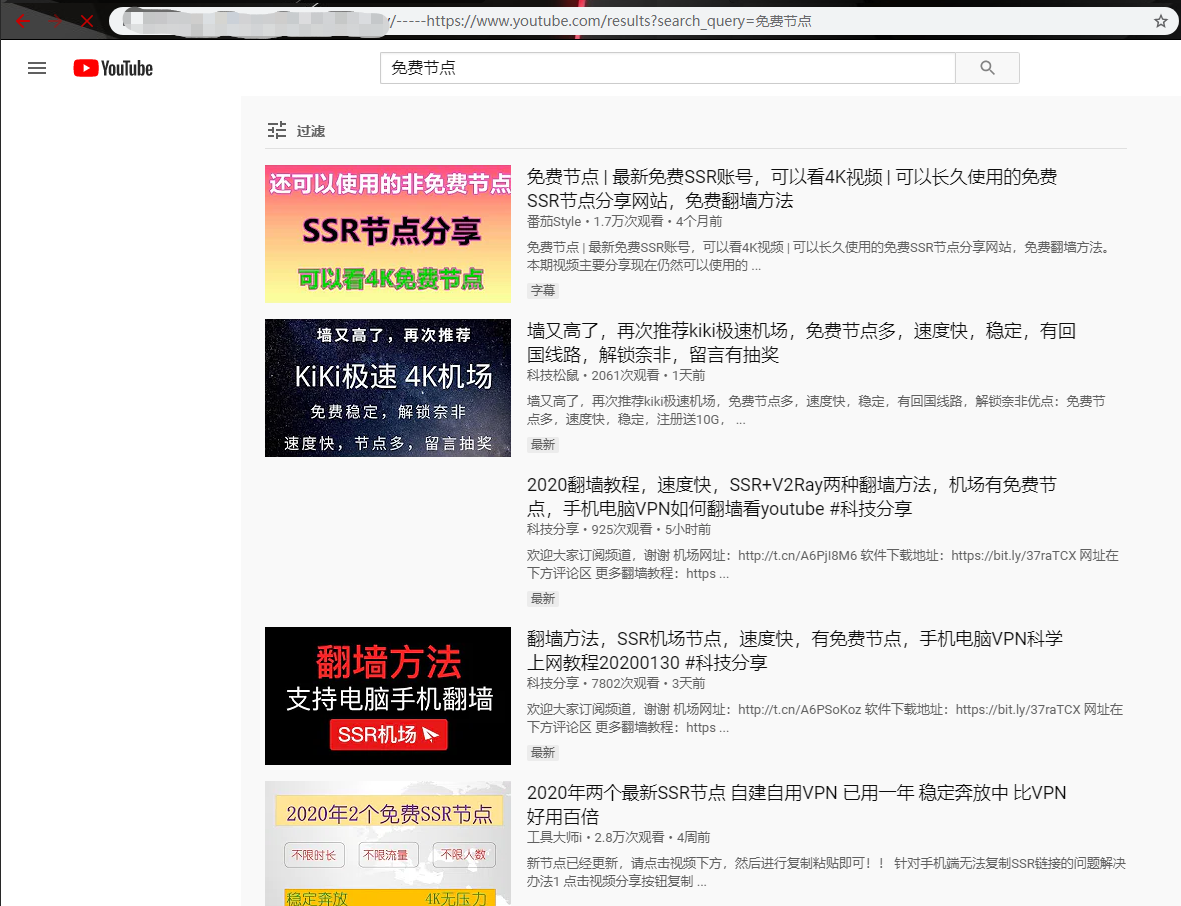Click the 过滤 filter label
The width and height of the screenshot is (1181, 906).
point(310,131)
